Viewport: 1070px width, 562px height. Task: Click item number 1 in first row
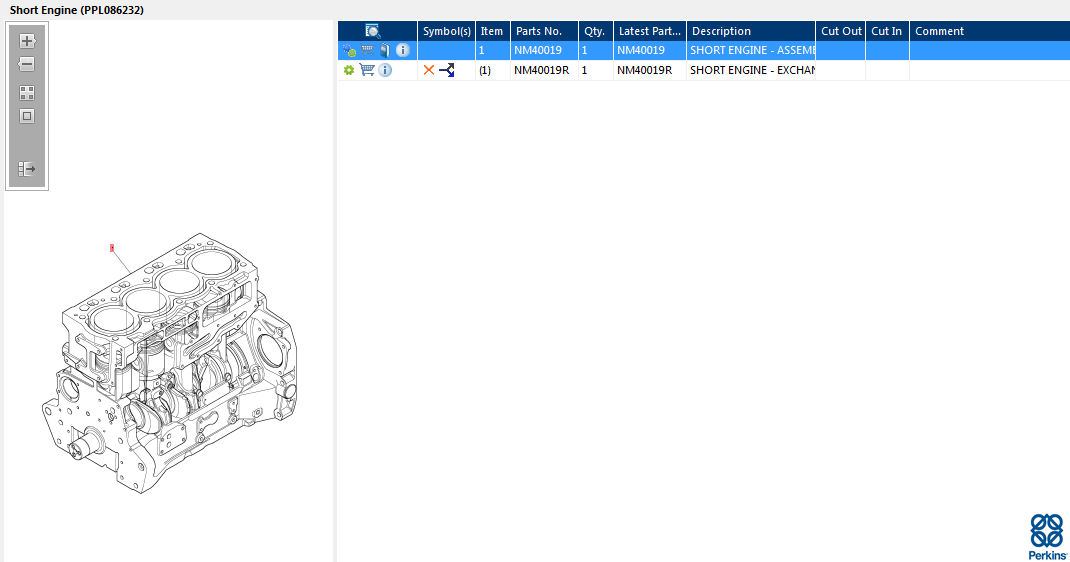pyautogui.click(x=481, y=50)
